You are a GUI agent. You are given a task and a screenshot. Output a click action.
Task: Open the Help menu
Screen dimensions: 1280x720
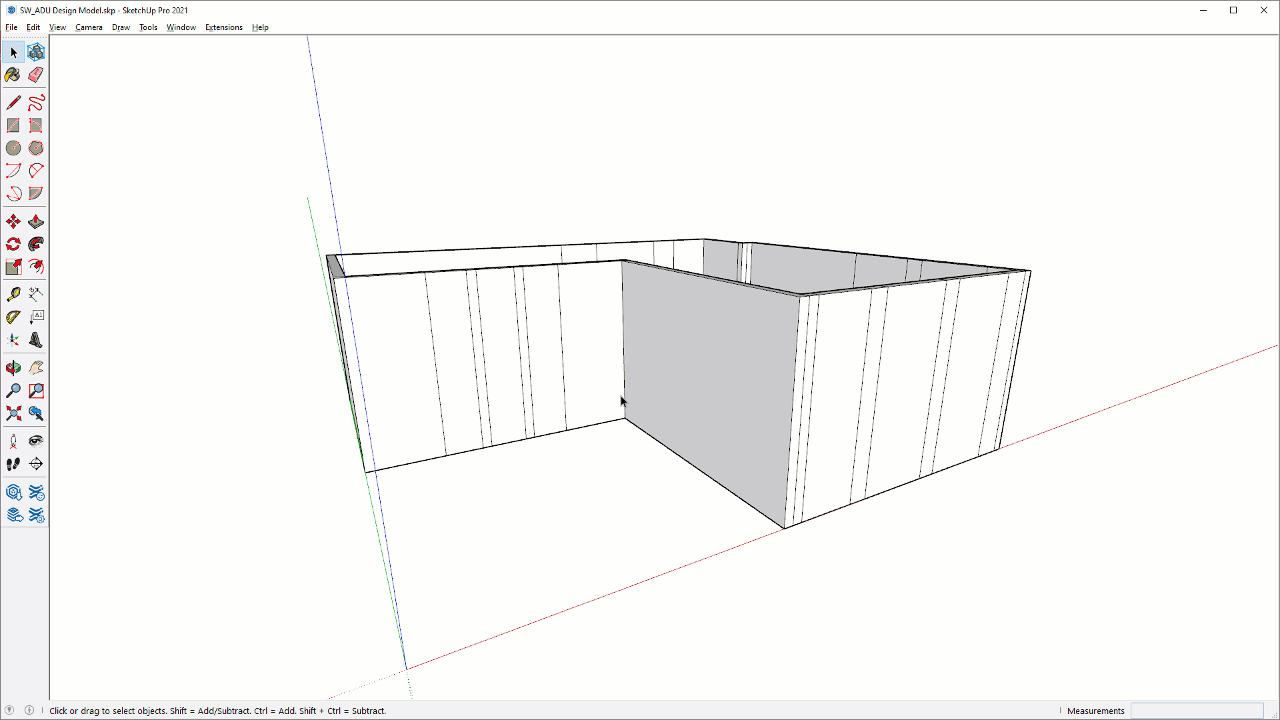(x=260, y=27)
